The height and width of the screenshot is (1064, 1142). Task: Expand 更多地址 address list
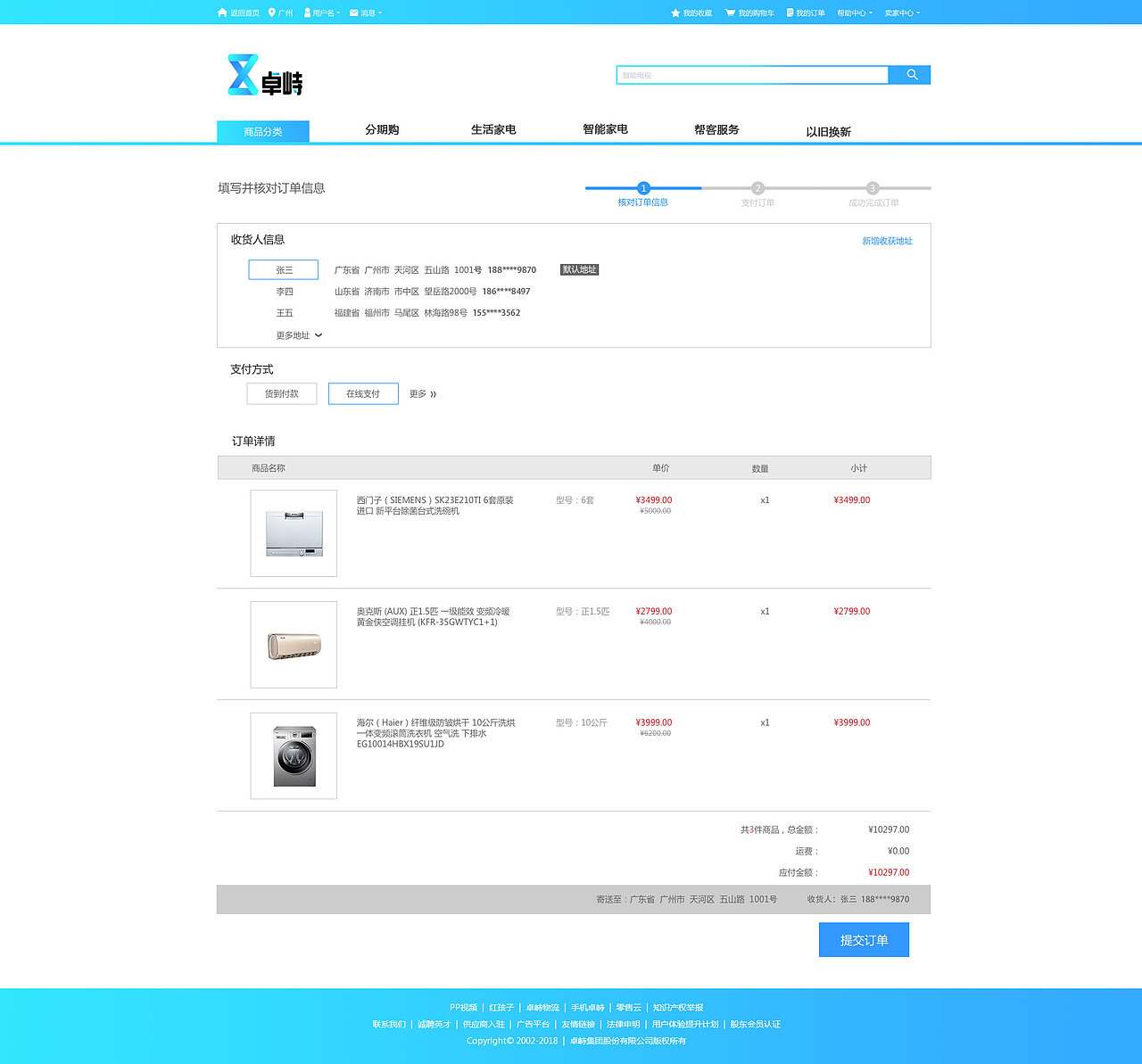[299, 335]
